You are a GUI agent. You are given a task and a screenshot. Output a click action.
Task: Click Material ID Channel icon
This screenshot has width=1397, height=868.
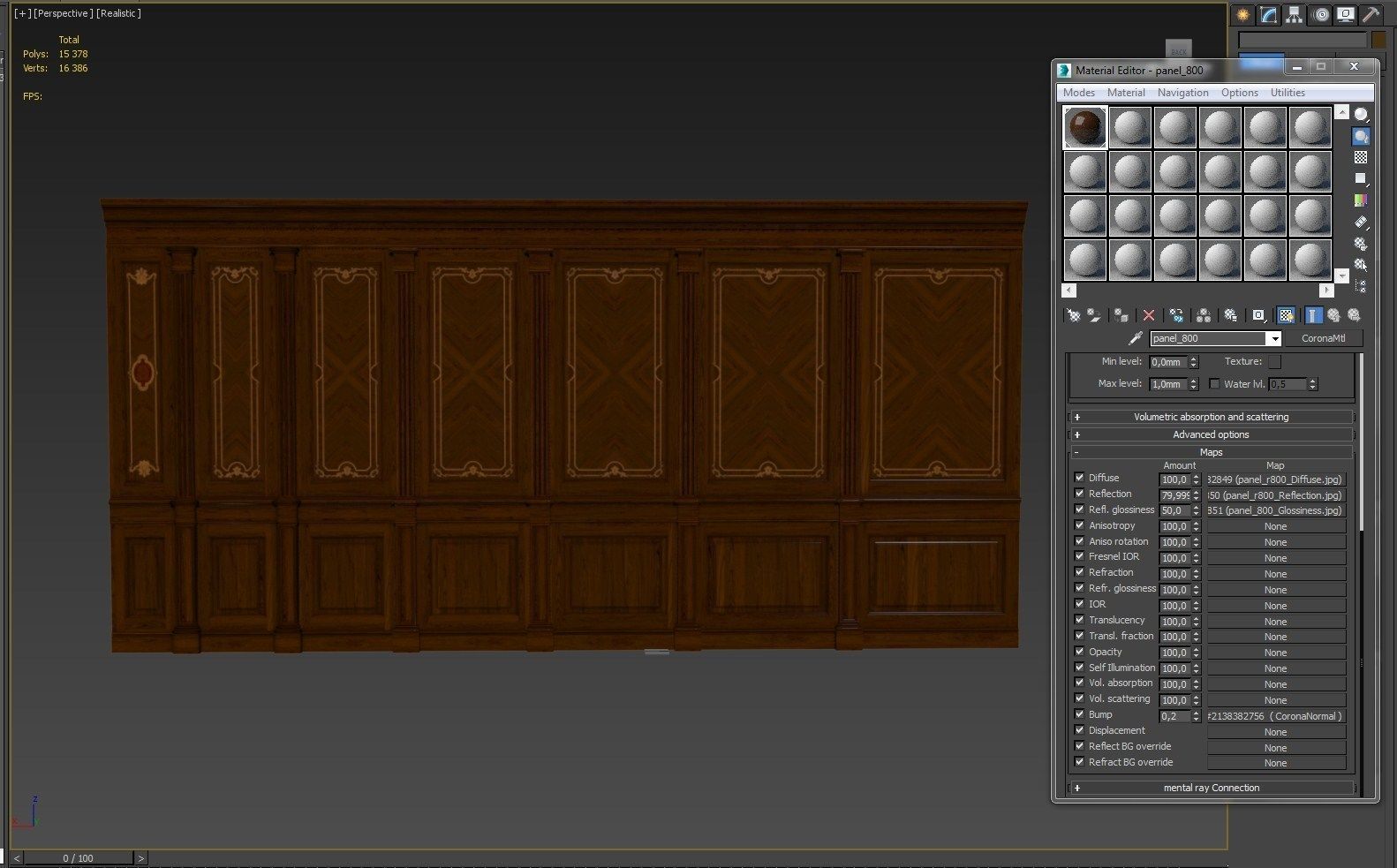pyautogui.click(x=1258, y=315)
